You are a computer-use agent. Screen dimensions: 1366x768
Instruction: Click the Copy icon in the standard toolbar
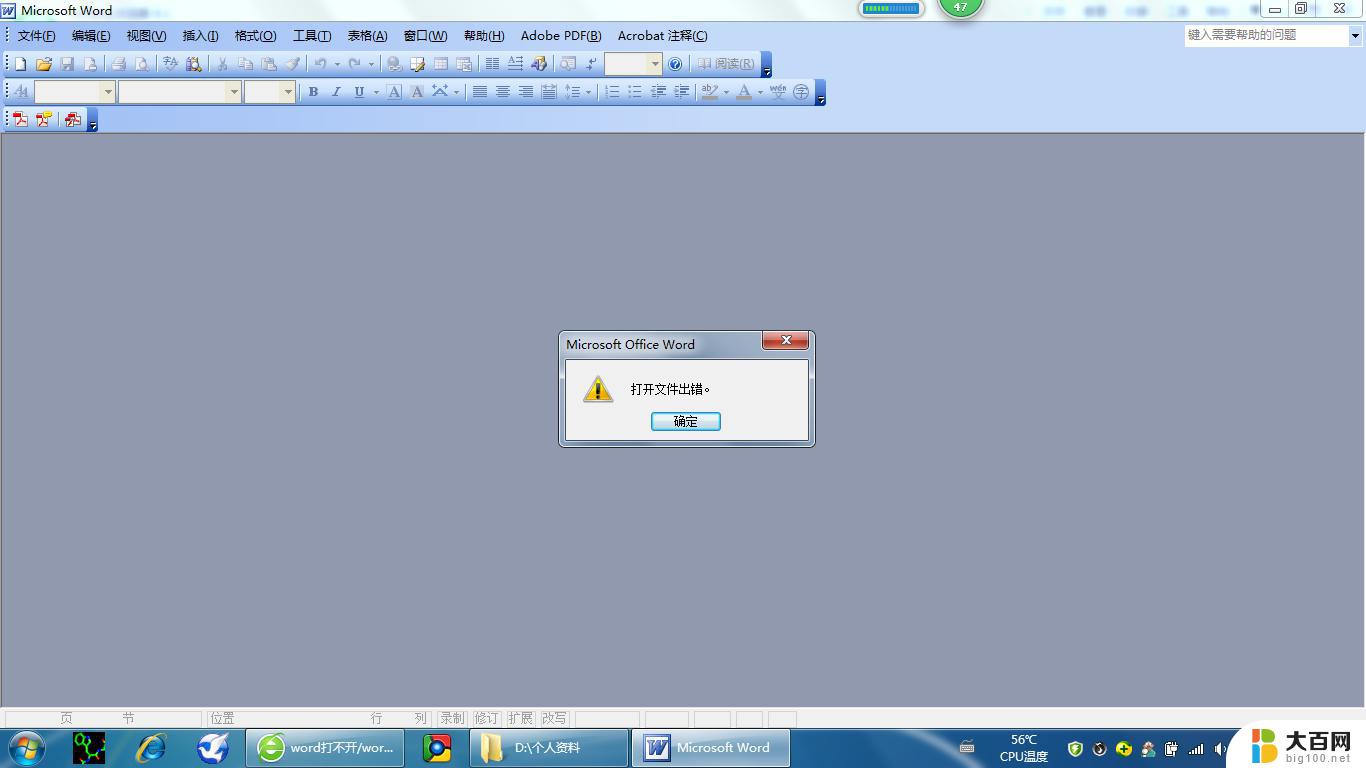[x=245, y=64]
